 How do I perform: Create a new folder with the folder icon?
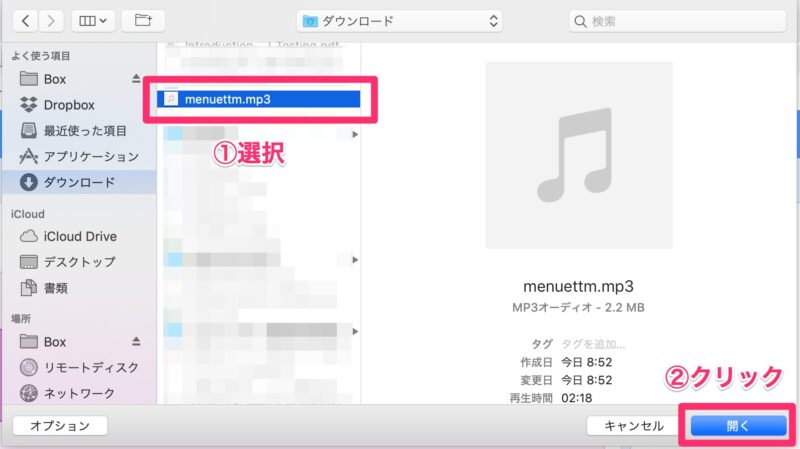pyautogui.click(x=144, y=20)
